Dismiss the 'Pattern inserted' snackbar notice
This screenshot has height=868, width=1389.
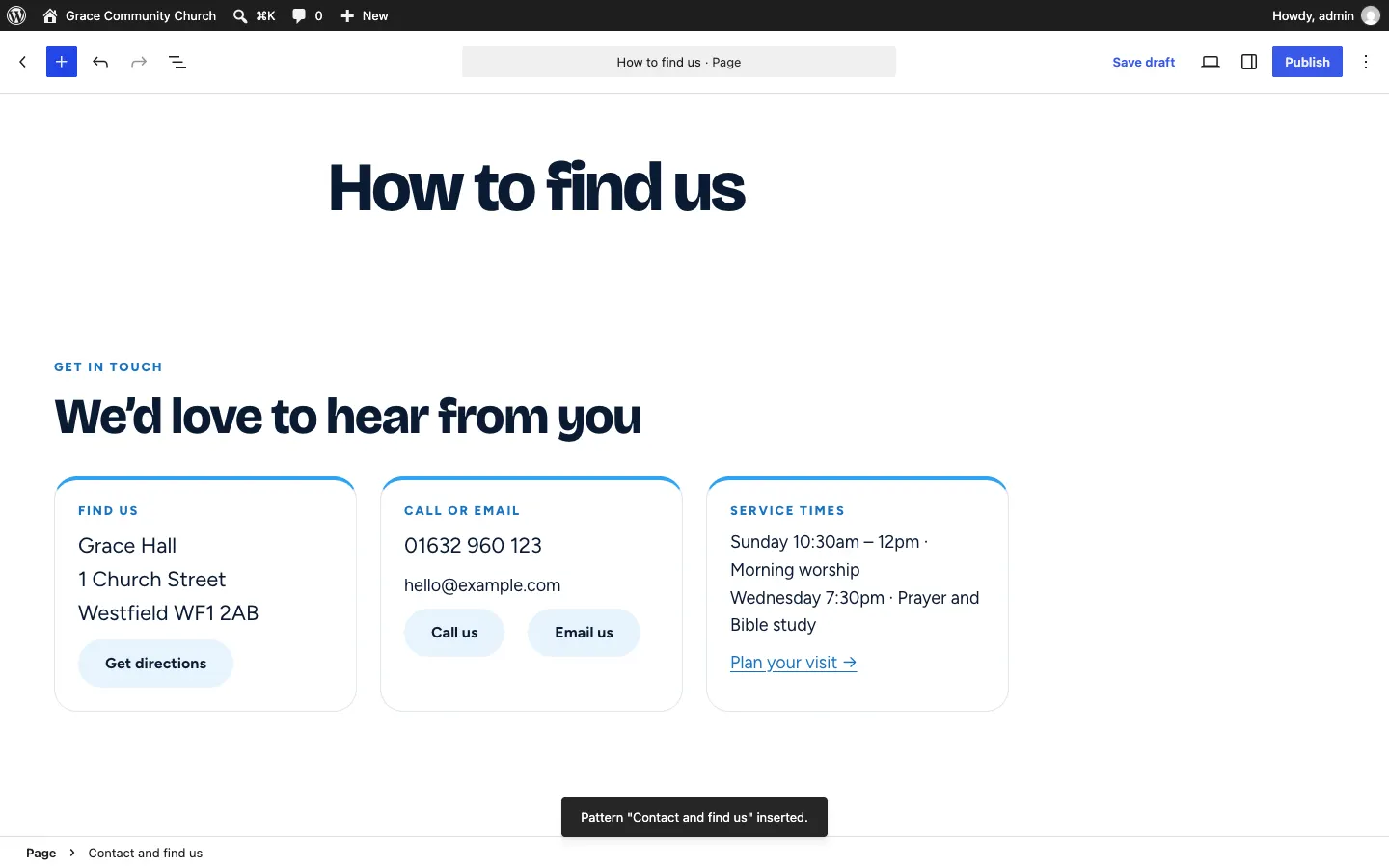[694, 817]
